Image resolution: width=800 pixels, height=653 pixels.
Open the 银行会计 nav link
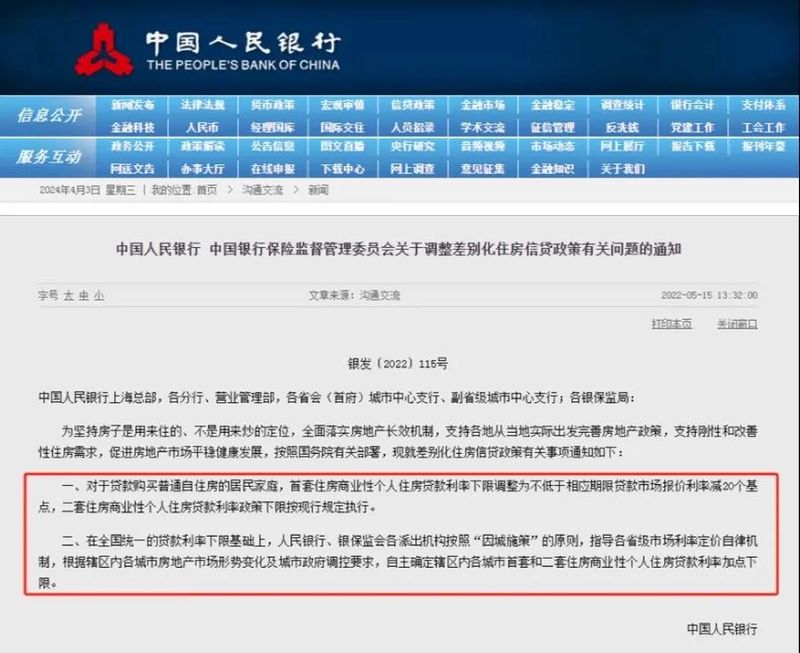pyautogui.click(x=692, y=105)
